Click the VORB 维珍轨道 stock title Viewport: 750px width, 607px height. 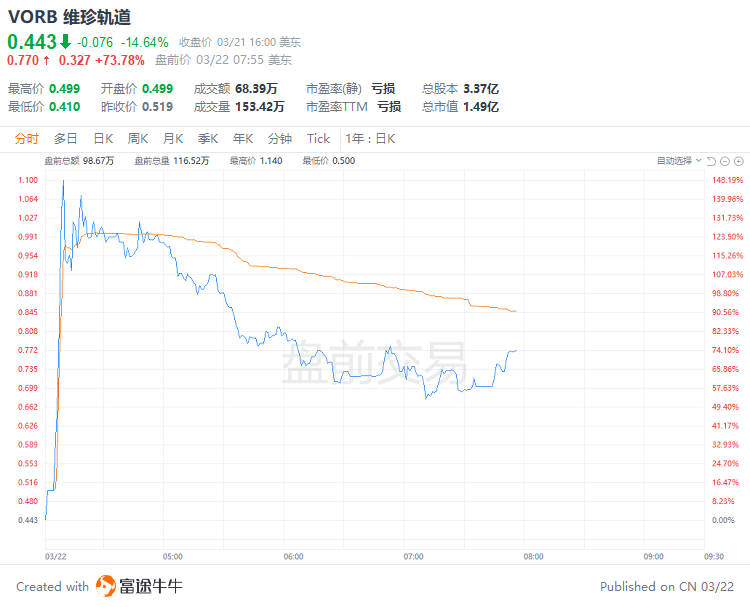tap(69, 17)
